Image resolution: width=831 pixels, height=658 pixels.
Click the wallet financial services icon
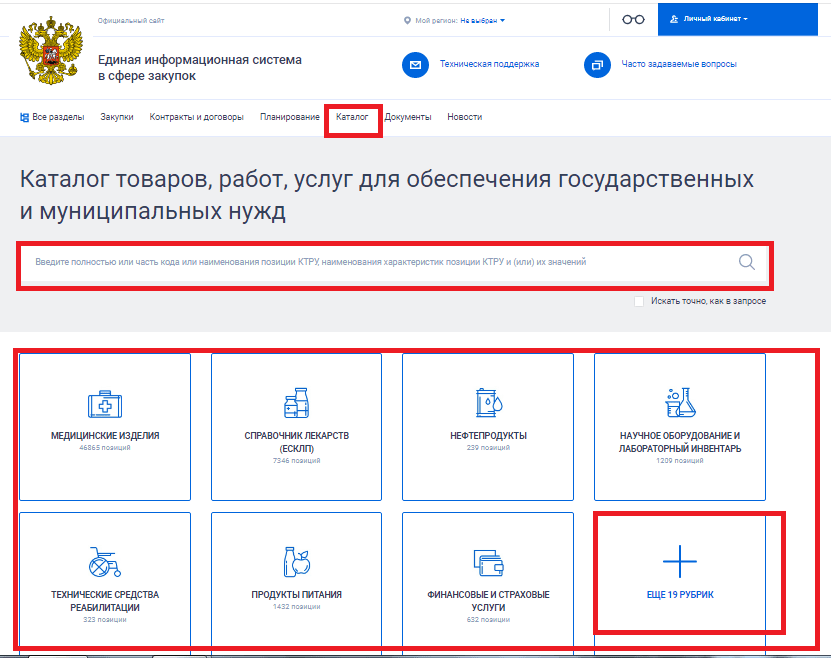point(488,563)
